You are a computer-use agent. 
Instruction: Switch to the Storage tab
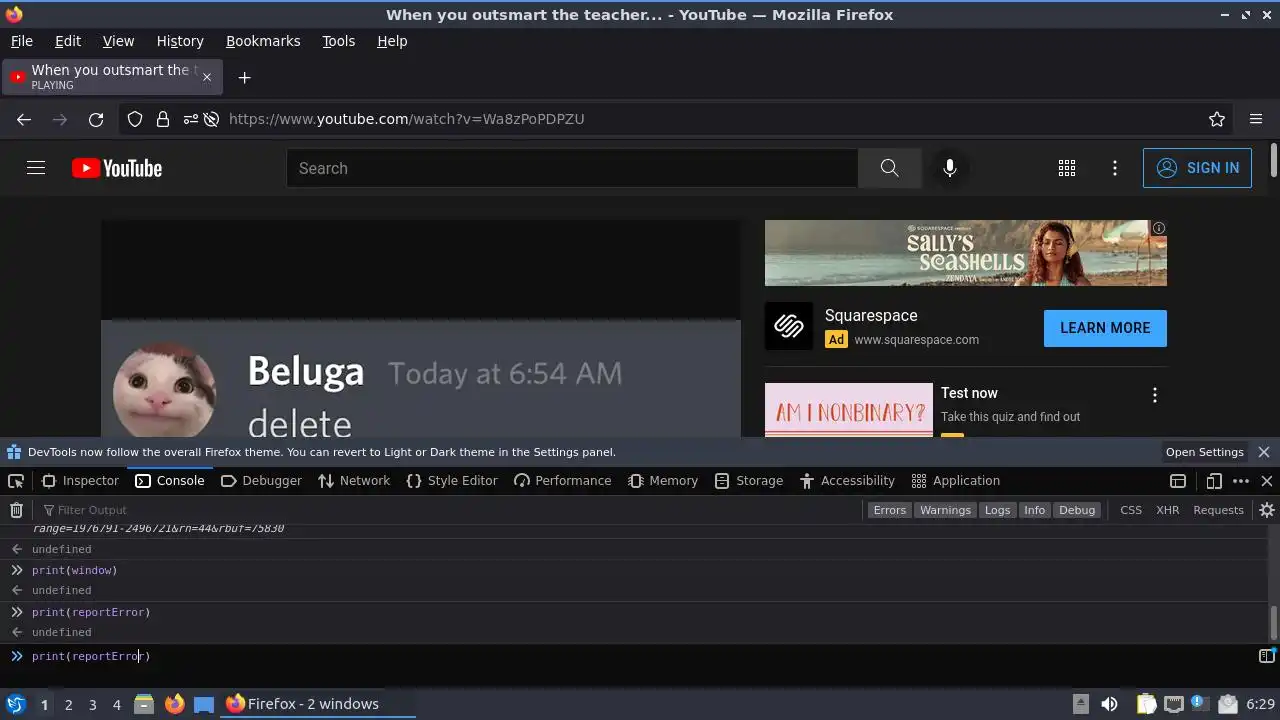[749, 481]
